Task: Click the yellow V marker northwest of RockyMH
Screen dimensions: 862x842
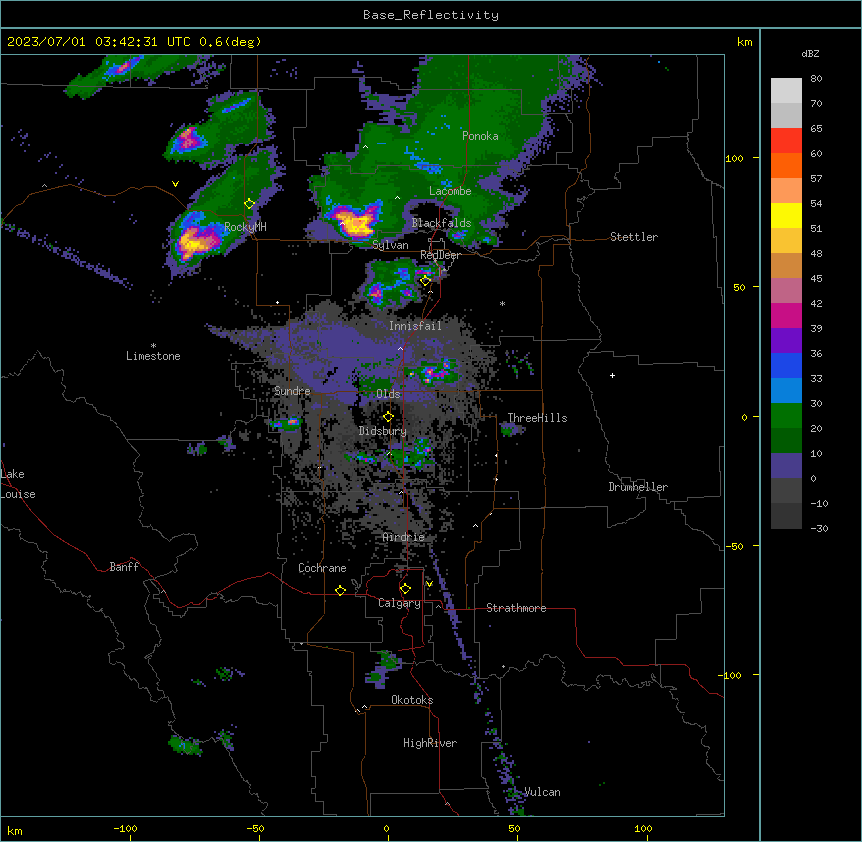Action: point(175,184)
